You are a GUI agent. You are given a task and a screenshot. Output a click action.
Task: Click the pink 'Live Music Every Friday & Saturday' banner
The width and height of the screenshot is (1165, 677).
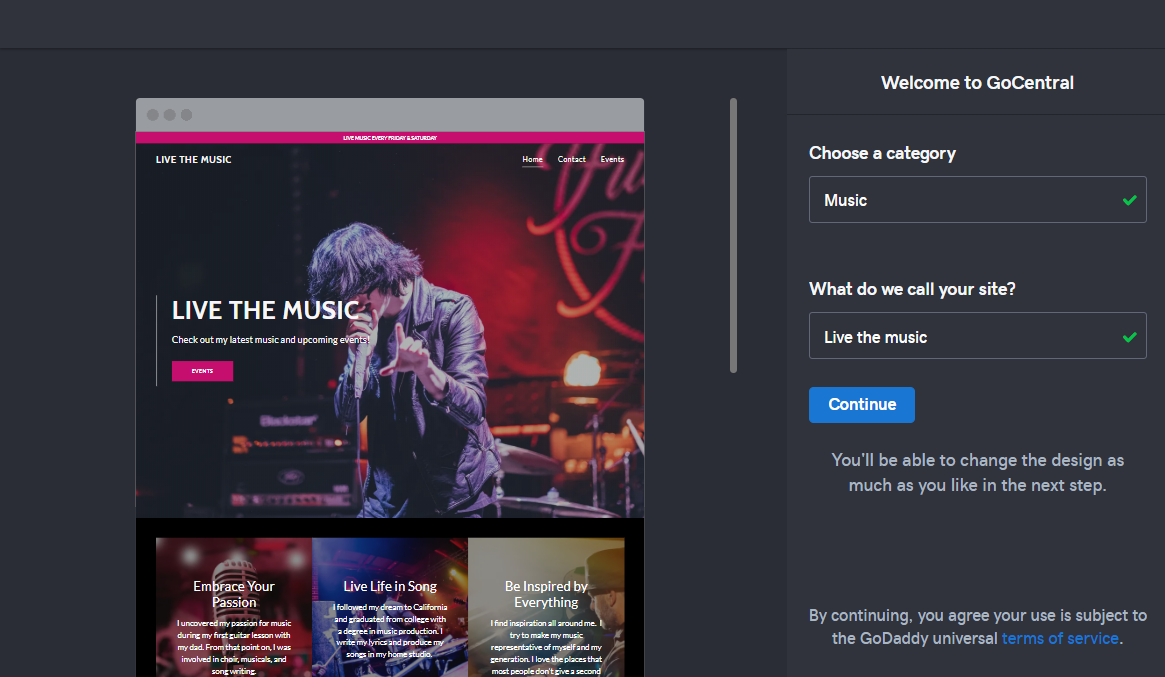pos(390,138)
